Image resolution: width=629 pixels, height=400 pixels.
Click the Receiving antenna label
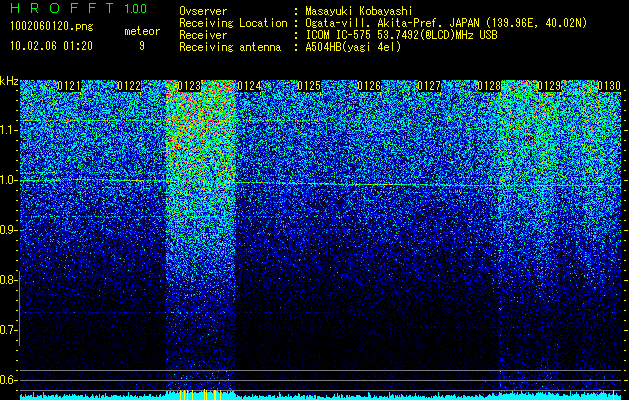(230, 47)
